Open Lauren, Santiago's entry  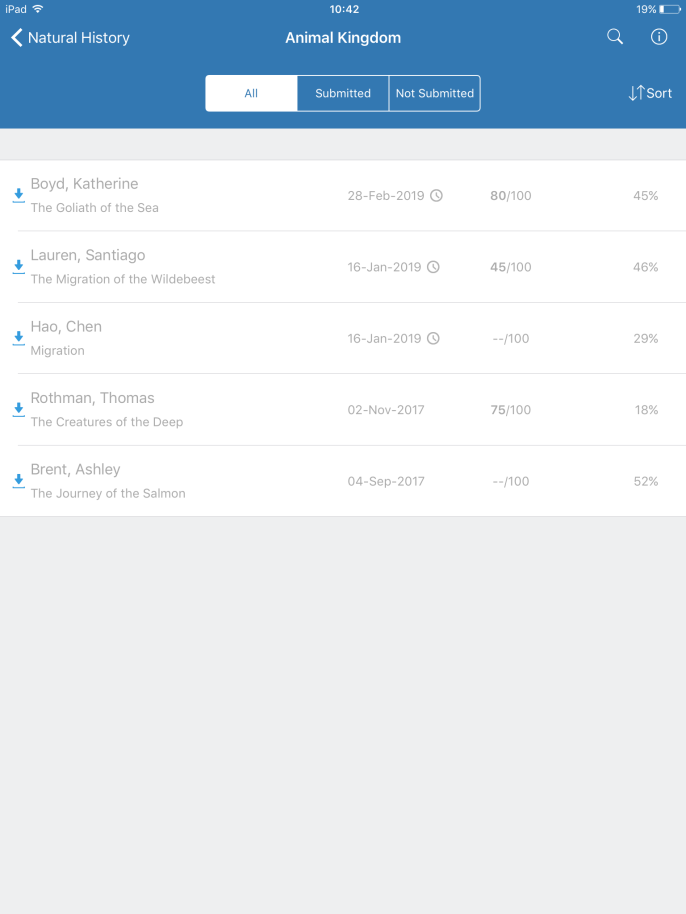tap(343, 267)
